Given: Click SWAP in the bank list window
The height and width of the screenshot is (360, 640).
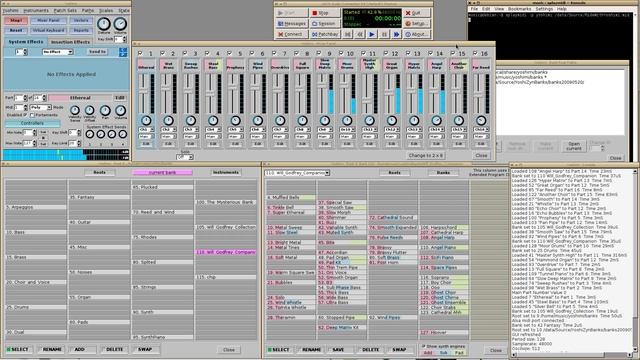Looking at the screenshot, I should pos(145,349).
